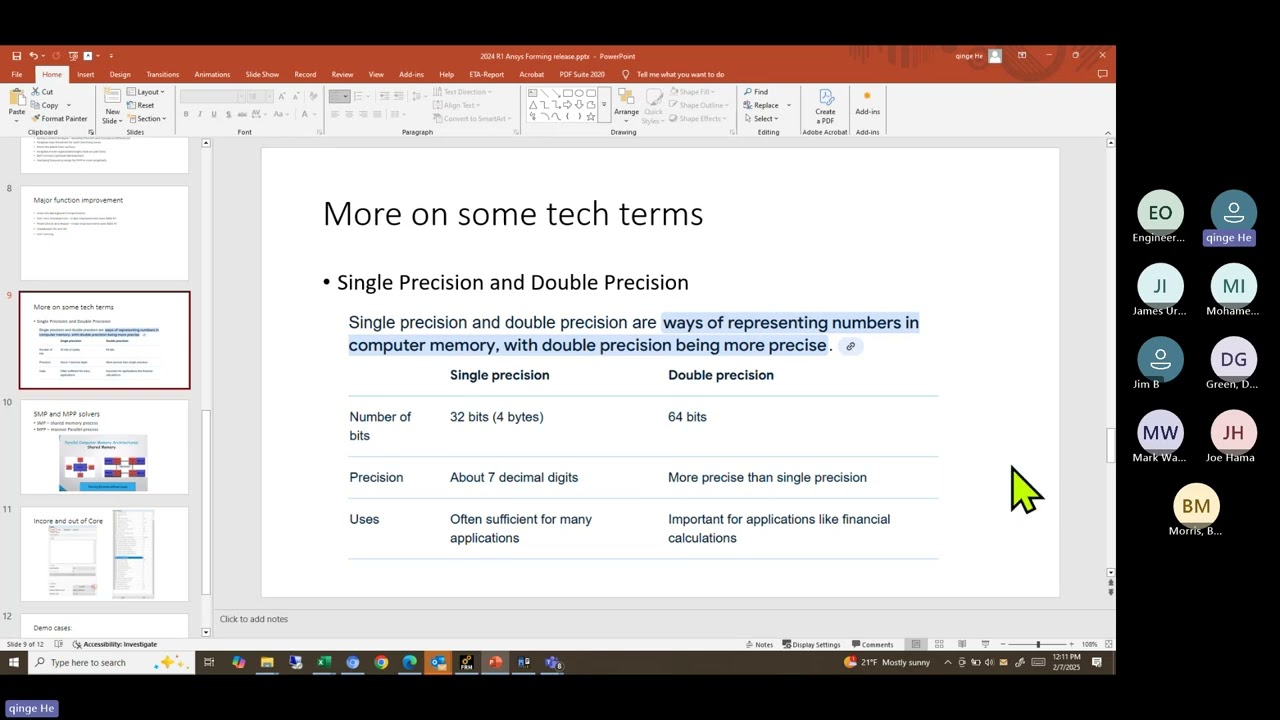Select slide 10 'SMP and MPP solvers' thumbnail
The width and height of the screenshot is (1280, 720).
click(x=104, y=447)
